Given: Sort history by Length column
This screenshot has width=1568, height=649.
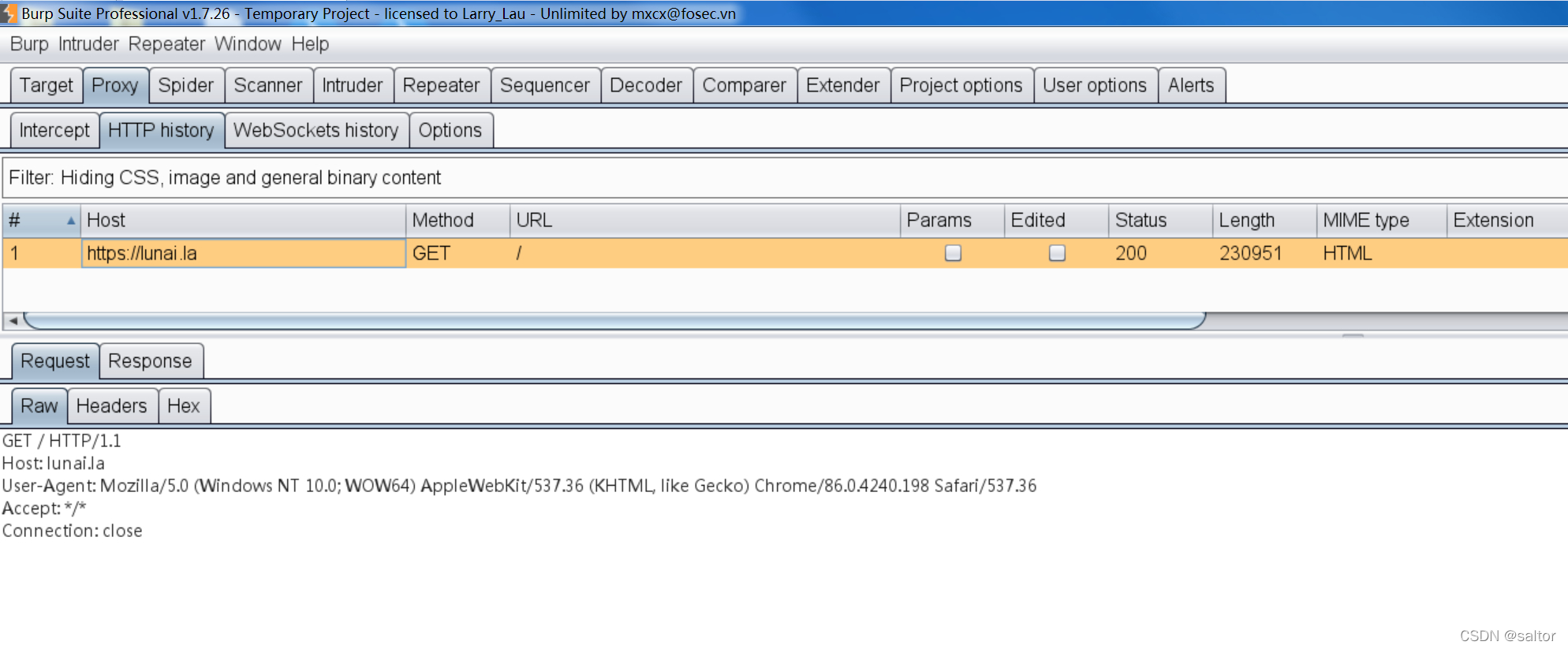Looking at the screenshot, I should (x=1265, y=221).
